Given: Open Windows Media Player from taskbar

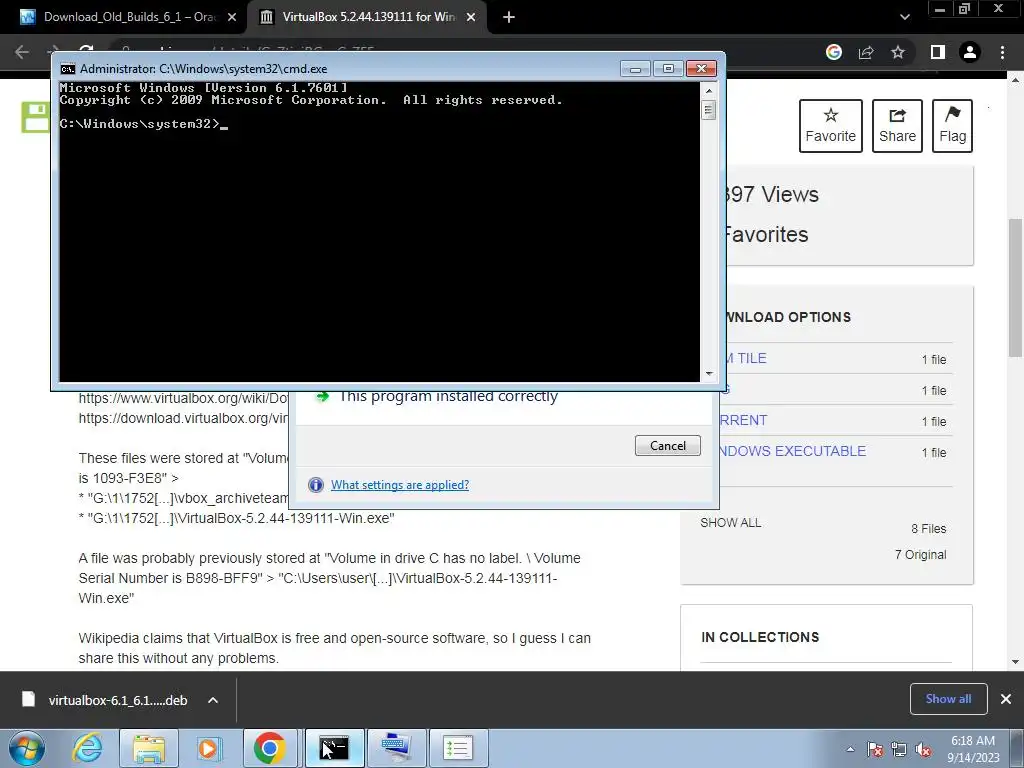Looking at the screenshot, I should 209,748.
